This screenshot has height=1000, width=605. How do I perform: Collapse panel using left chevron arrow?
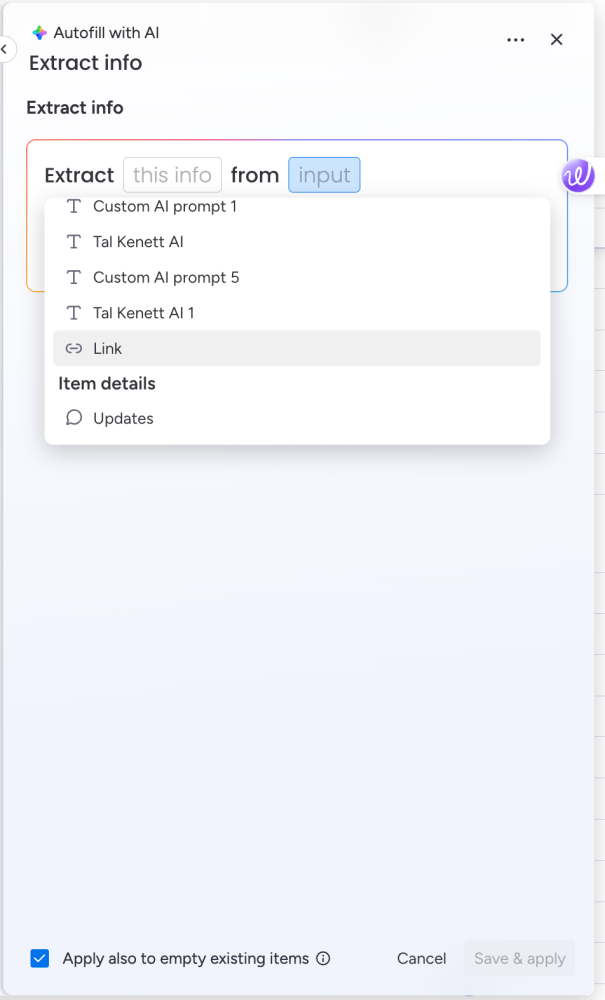(5, 48)
